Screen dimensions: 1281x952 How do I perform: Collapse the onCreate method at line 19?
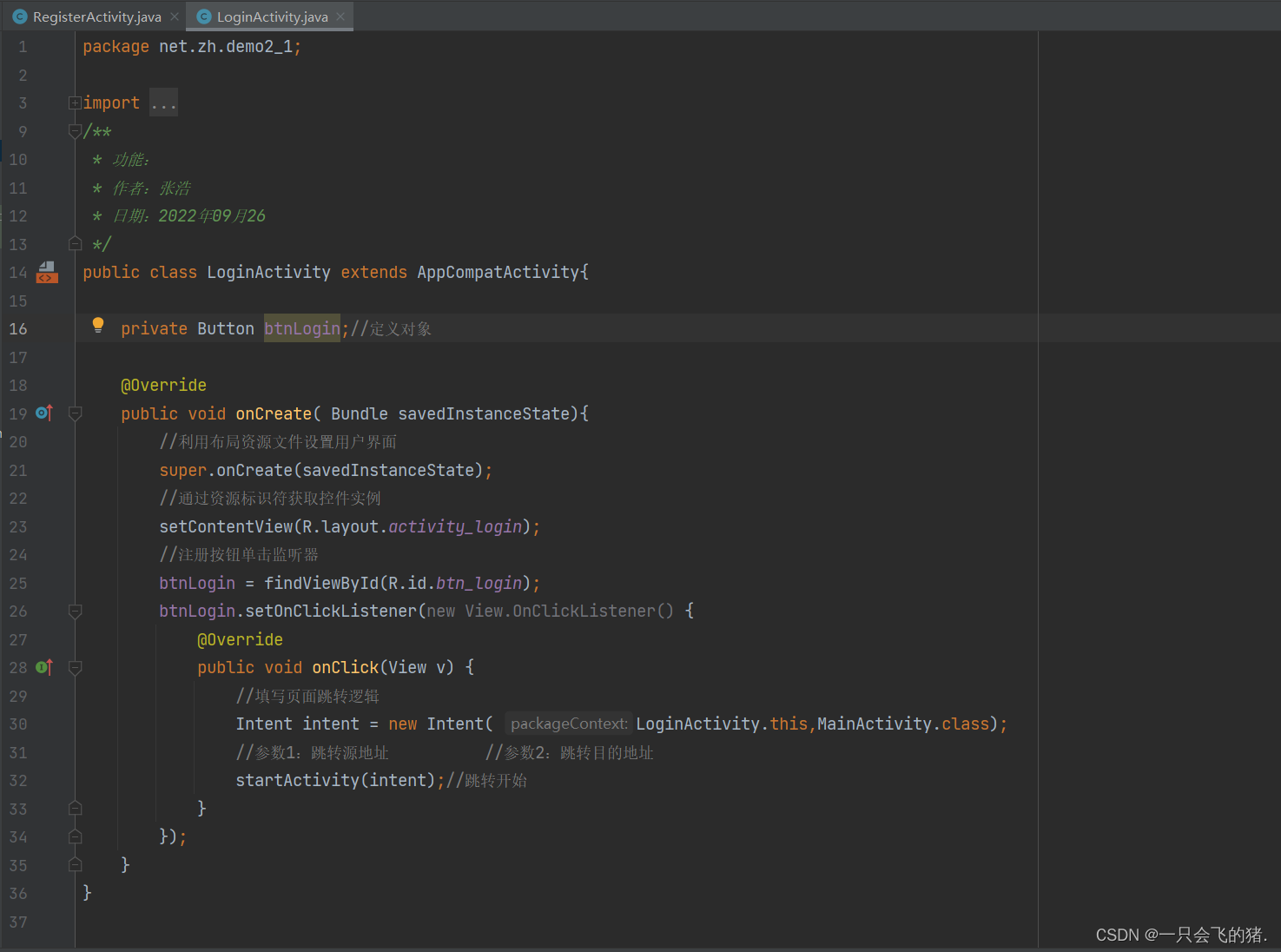click(x=75, y=414)
